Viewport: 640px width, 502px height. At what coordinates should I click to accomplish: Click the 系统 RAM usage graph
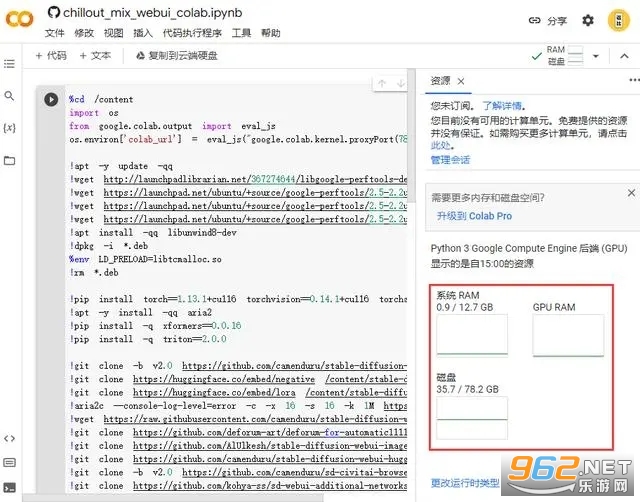pyautogui.click(x=472, y=334)
